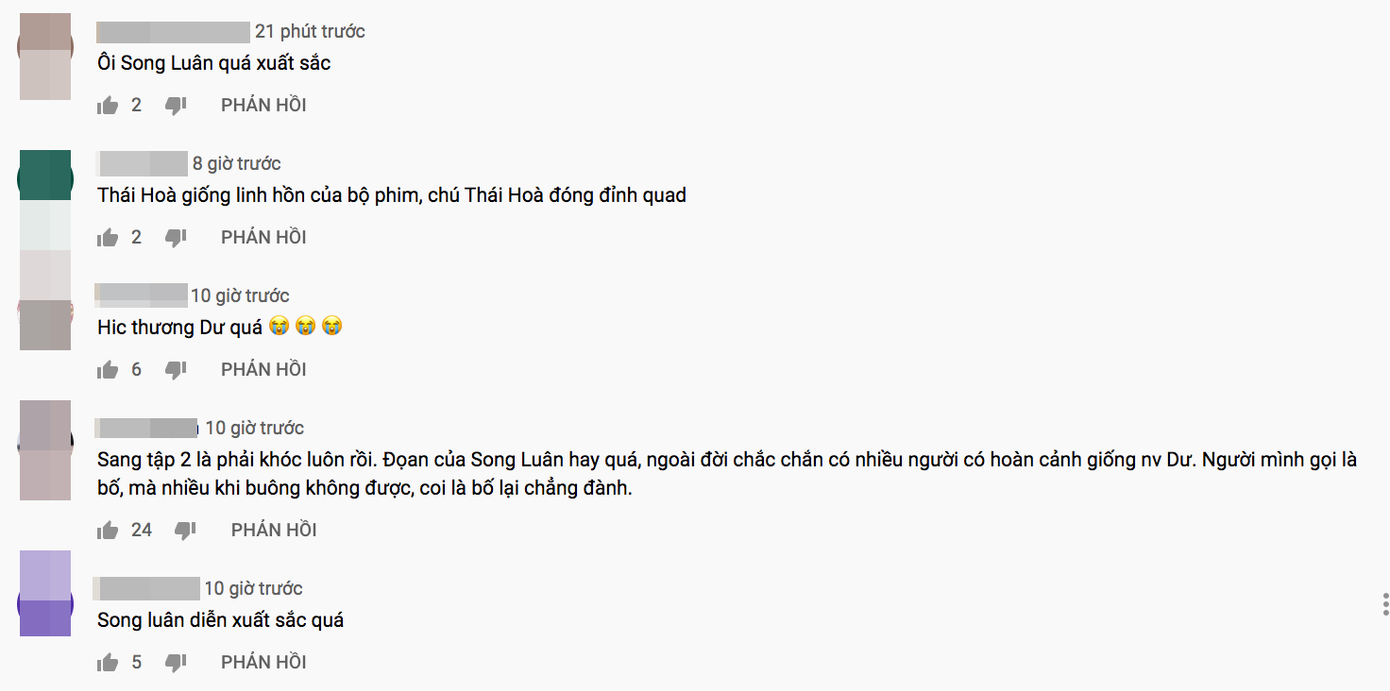Image resolution: width=1390 pixels, height=691 pixels.
Task: Like the "Song luân diễn xuất sắc quá" comment
Action: click(x=108, y=662)
